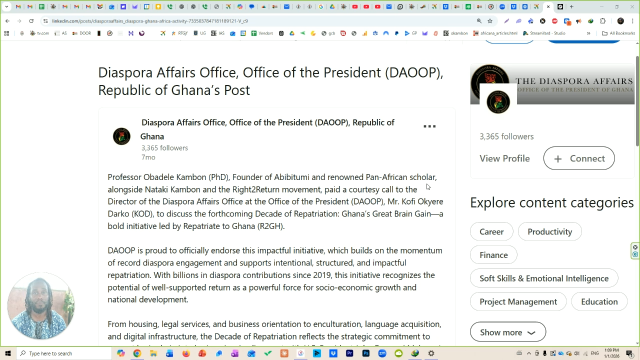The image size is (640, 360).
Task: Select the Finance category chip
Action: click(x=493, y=255)
